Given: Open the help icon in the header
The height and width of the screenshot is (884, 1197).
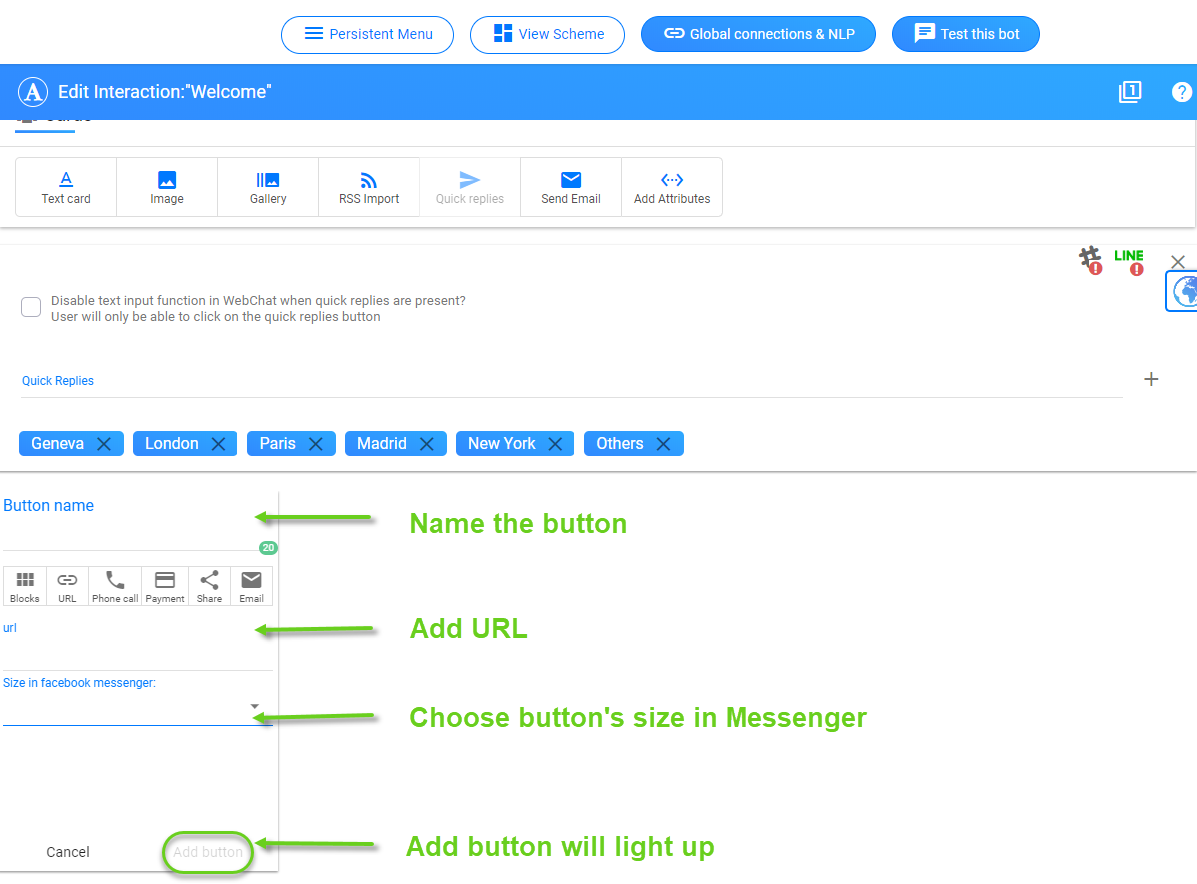Looking at the screenshot, I should click(1182, 91).
